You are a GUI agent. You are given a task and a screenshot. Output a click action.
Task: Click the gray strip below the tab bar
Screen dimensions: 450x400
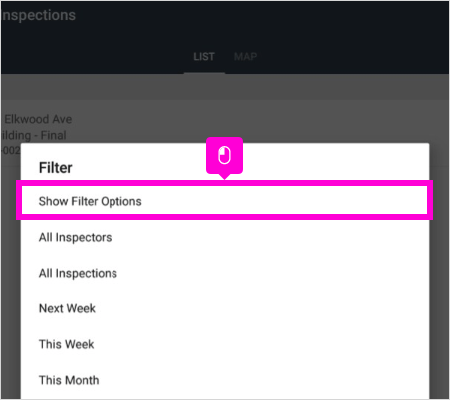pyautogui.click(x=224, y=87)
